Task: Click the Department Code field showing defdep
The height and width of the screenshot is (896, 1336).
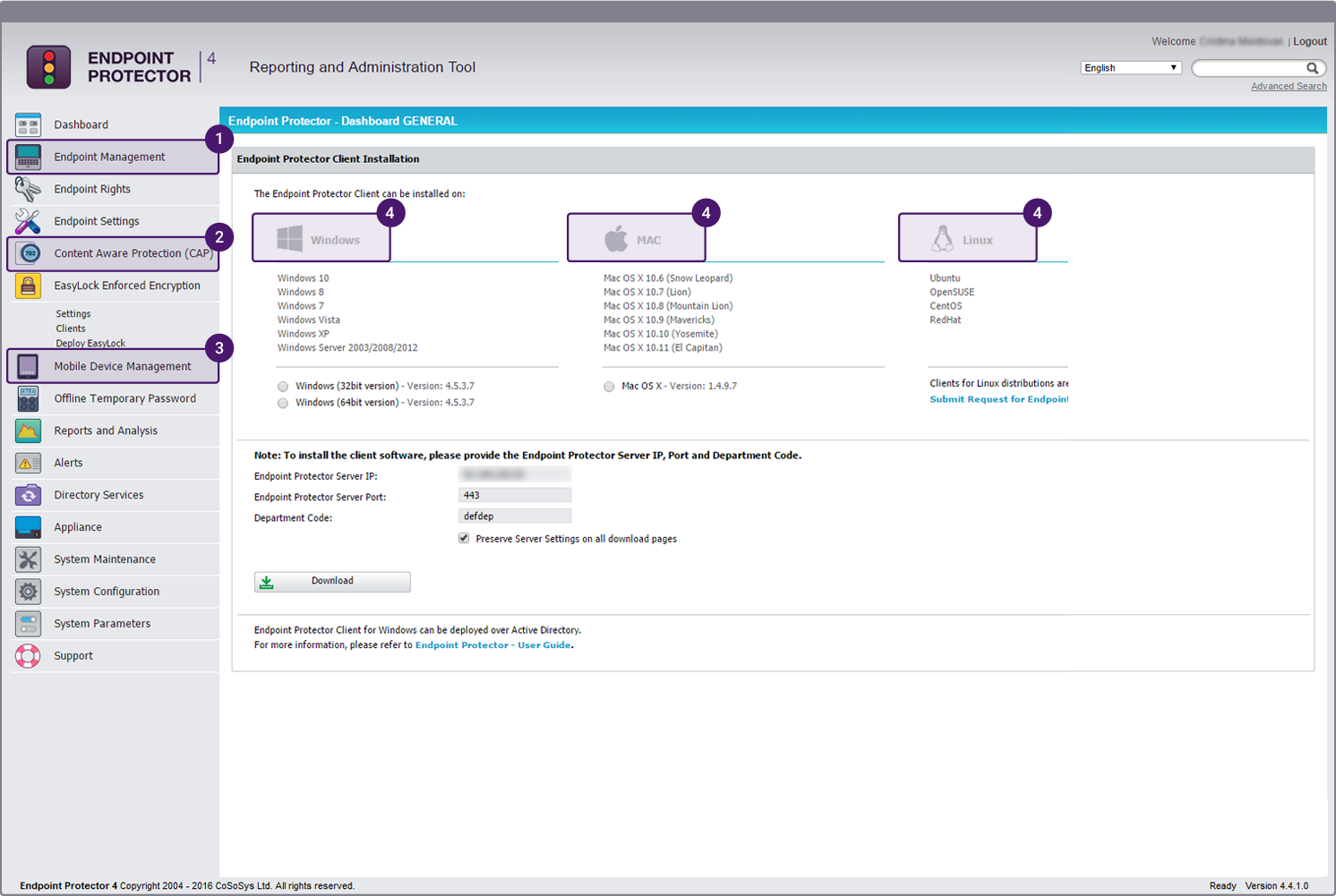Action: pos(515,516)
